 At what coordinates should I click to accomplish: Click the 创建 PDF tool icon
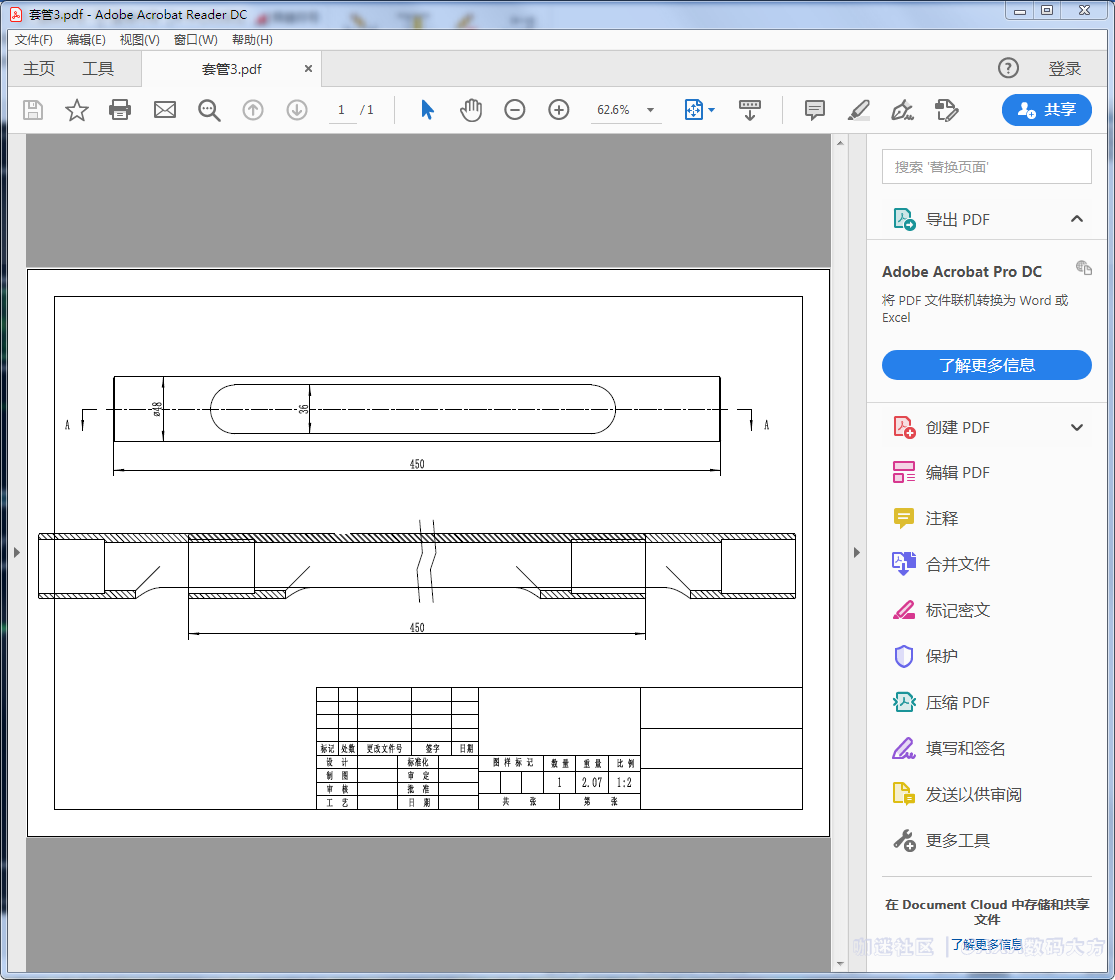point(904,427)
